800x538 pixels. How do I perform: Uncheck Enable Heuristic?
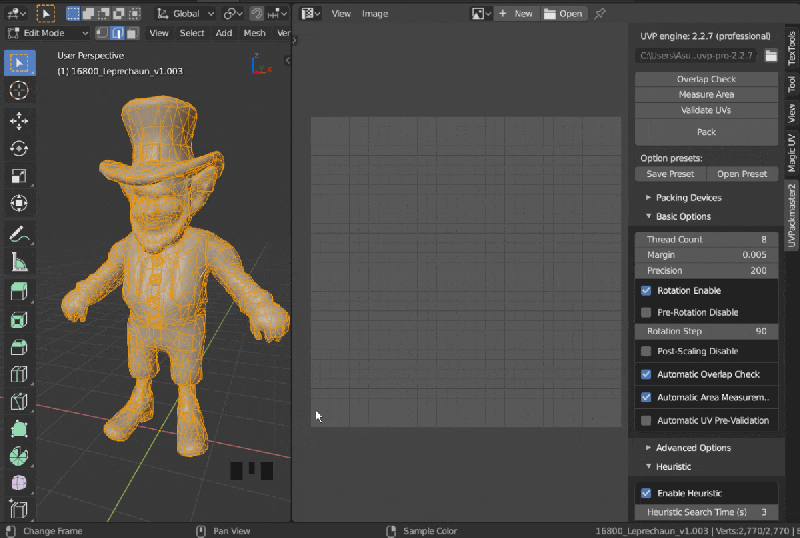(x=646, y=494)
